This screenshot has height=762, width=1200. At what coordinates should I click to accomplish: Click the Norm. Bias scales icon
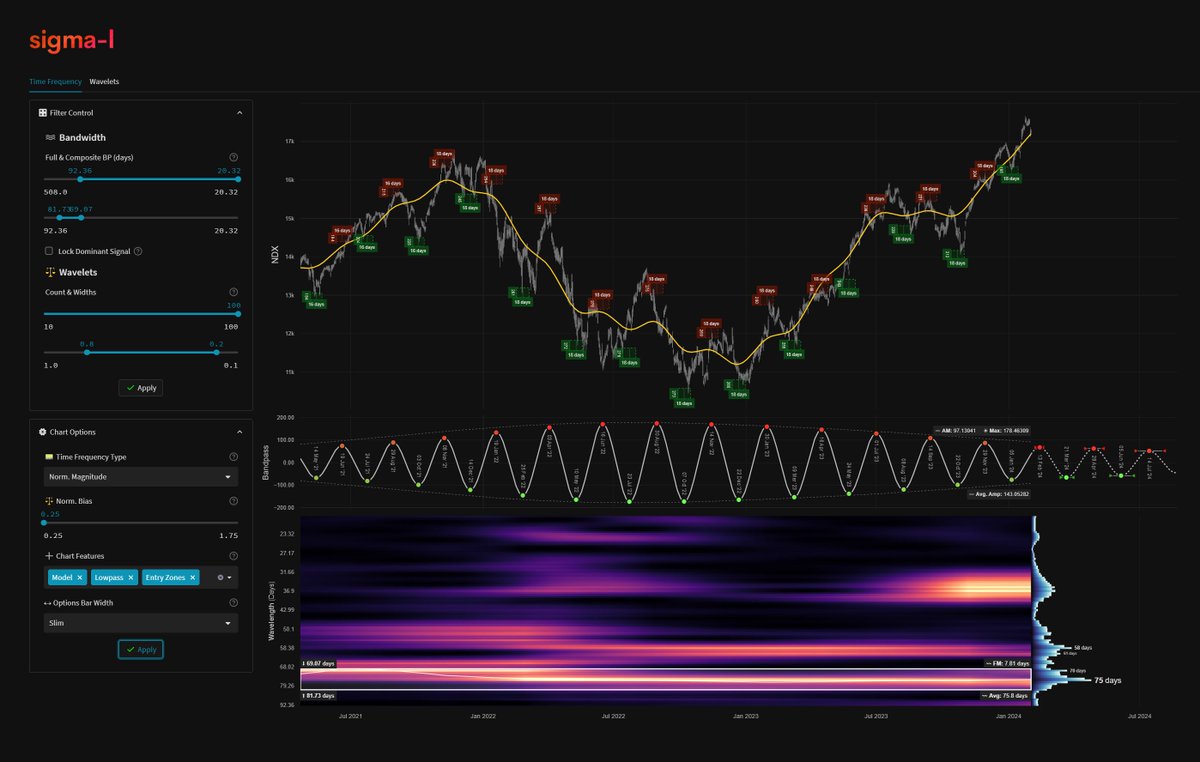[50, 499]
